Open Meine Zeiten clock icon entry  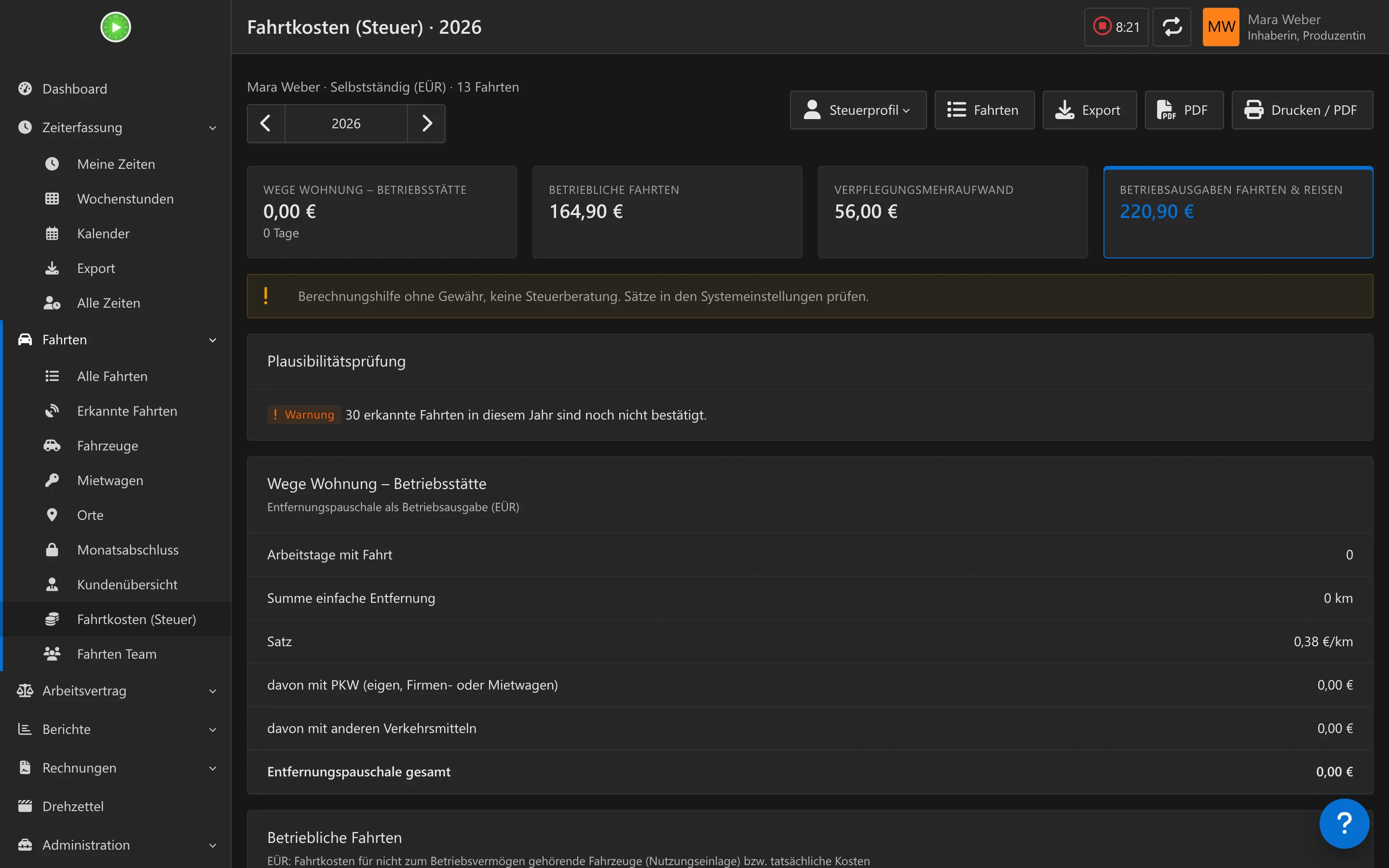[115, 164]
